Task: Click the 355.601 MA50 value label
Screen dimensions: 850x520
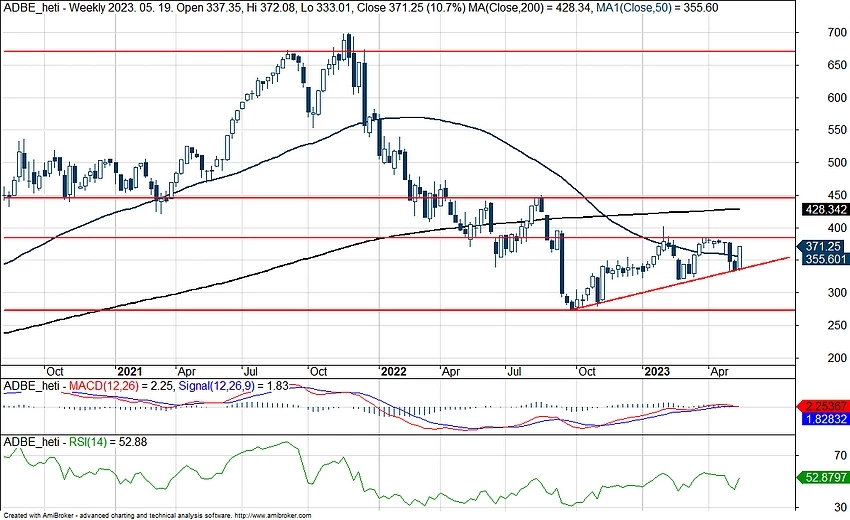Action: coord(826,259)
